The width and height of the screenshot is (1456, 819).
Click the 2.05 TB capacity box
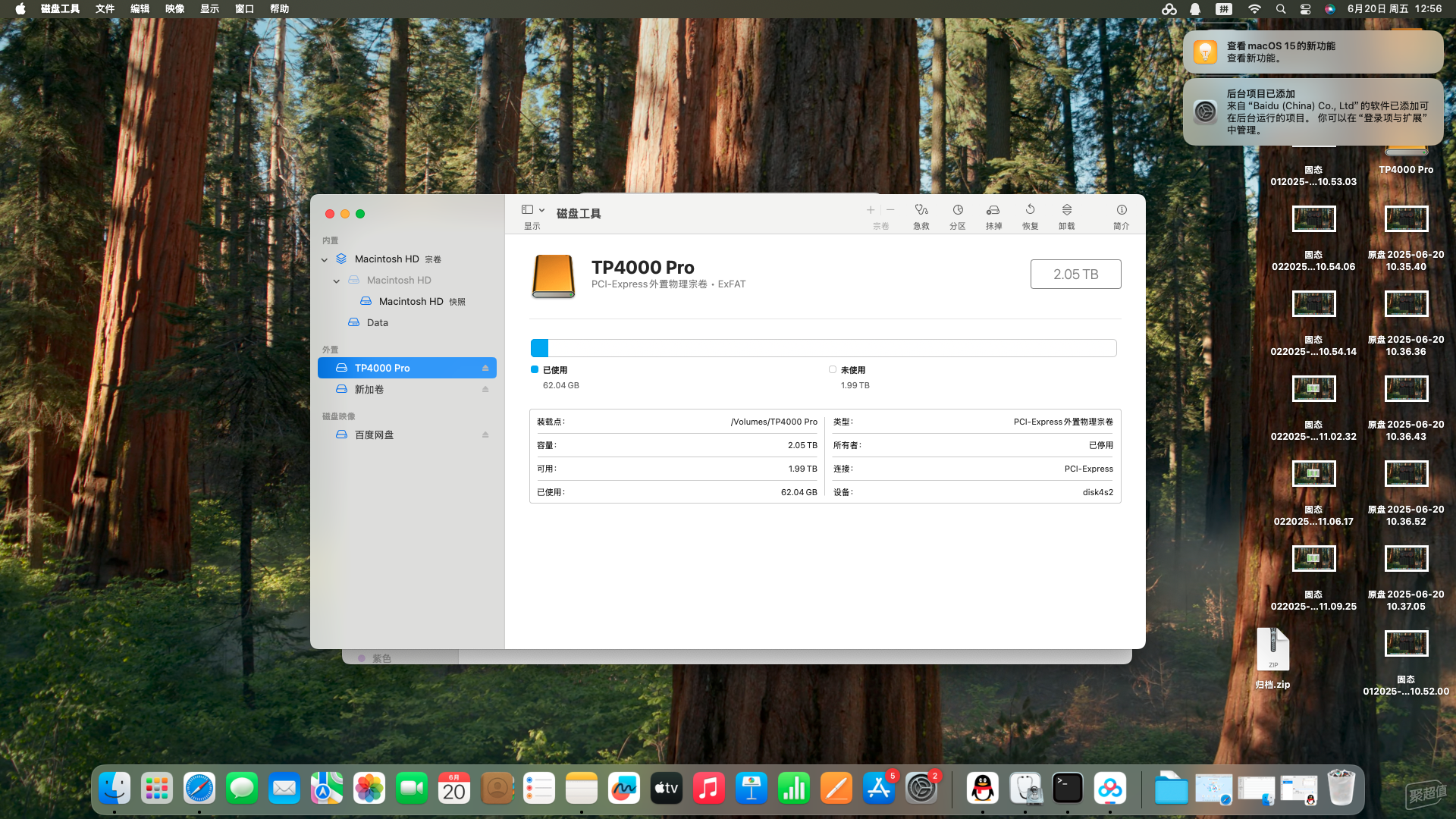pyautogui.click(x=1075, y=275)
